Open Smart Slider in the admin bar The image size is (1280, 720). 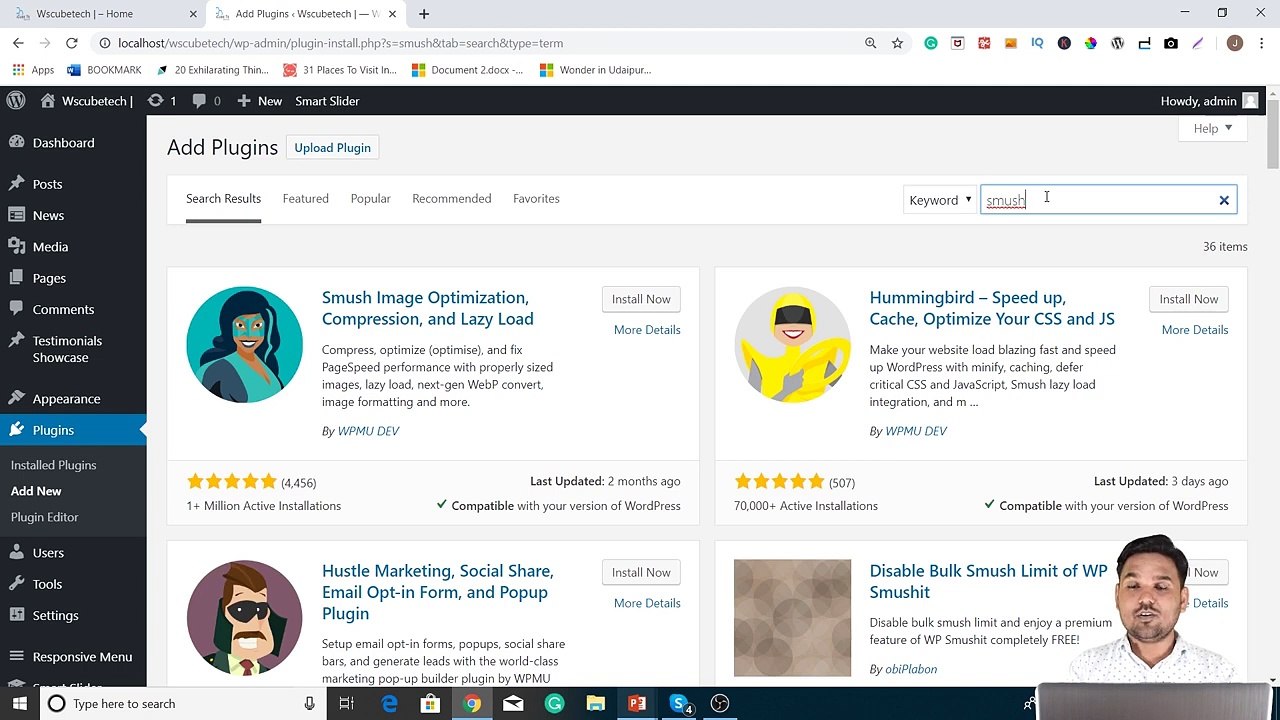tap(327, 101)
